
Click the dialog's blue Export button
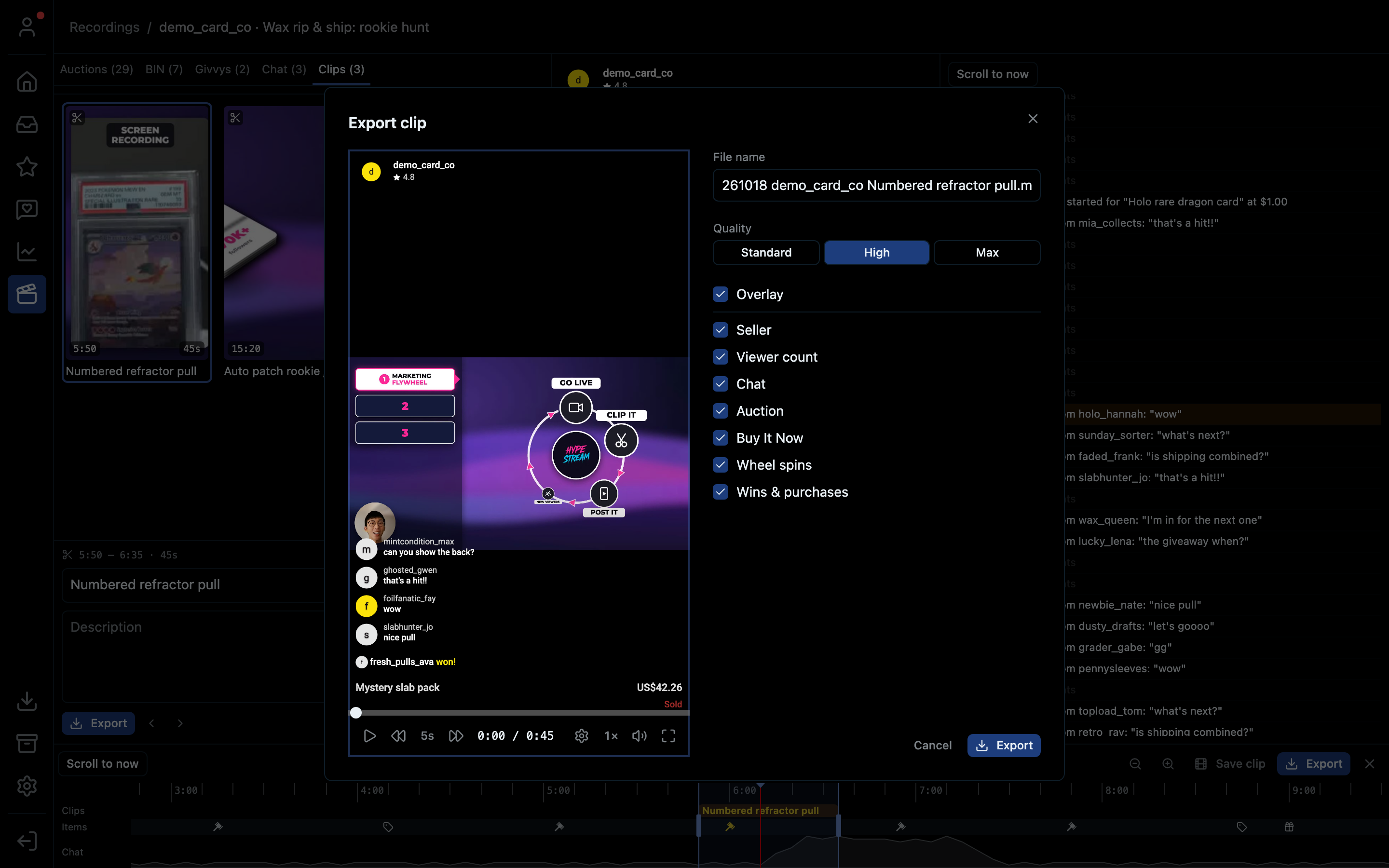[1003, 745]
